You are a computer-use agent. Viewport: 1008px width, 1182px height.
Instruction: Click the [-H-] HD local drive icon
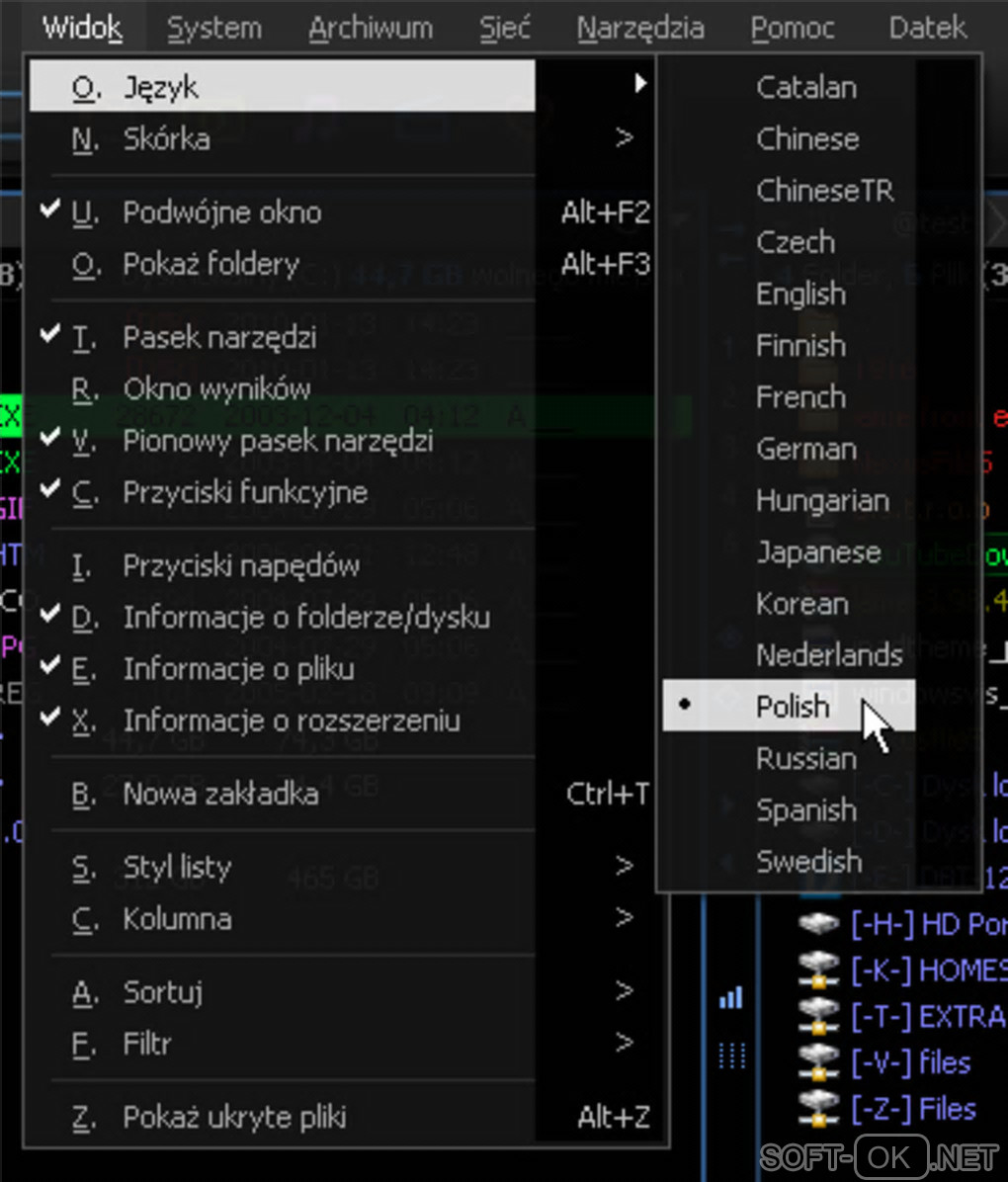[x=818, y=925]
